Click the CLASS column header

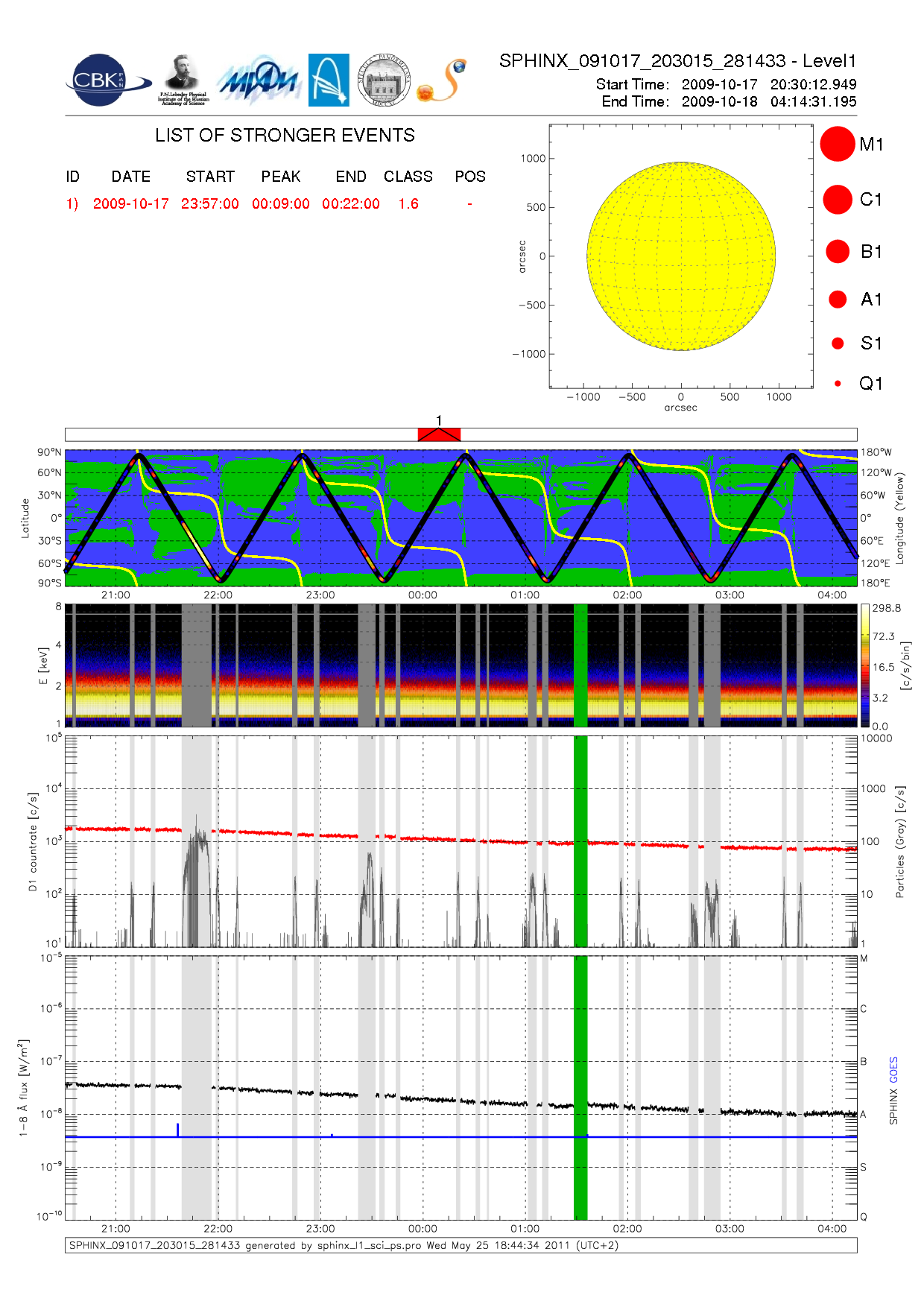click(408, 177)
